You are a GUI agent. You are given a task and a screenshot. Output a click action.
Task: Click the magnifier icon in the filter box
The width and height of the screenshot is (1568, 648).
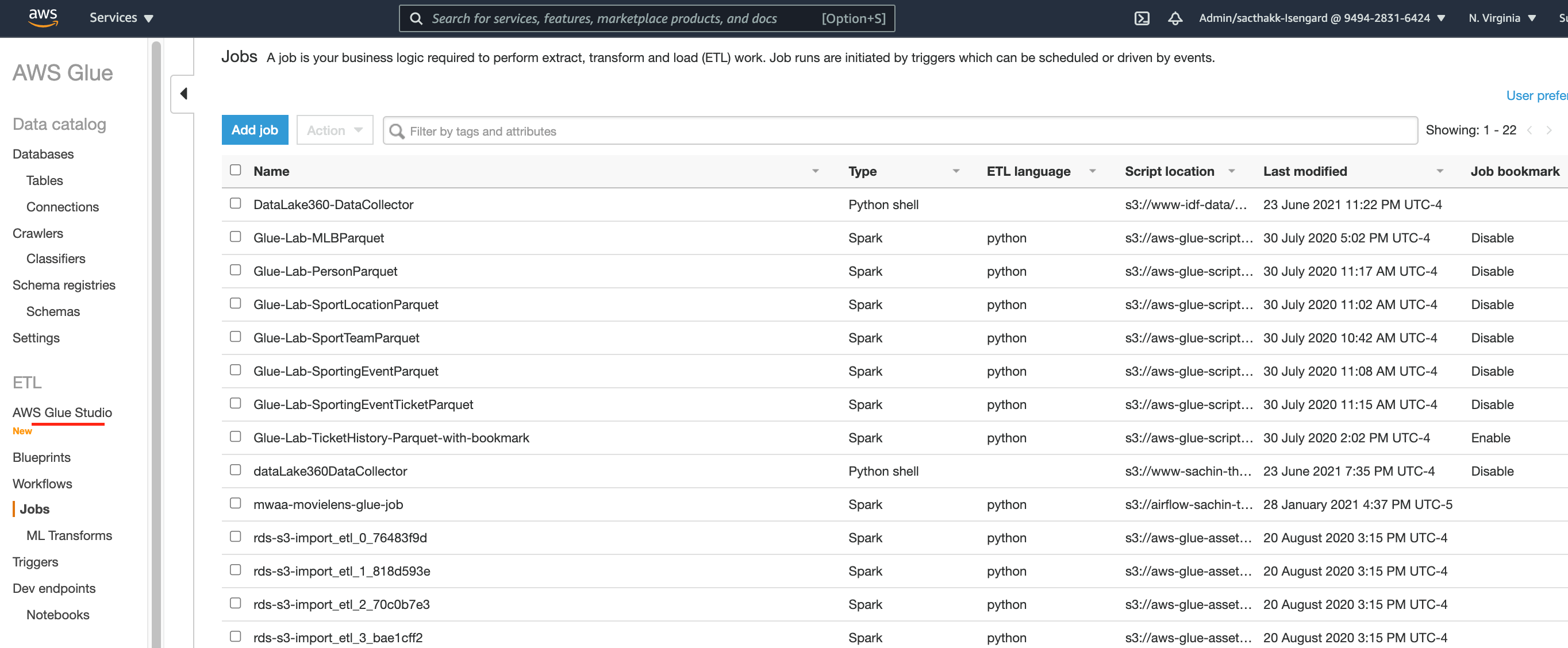point(397,132)
